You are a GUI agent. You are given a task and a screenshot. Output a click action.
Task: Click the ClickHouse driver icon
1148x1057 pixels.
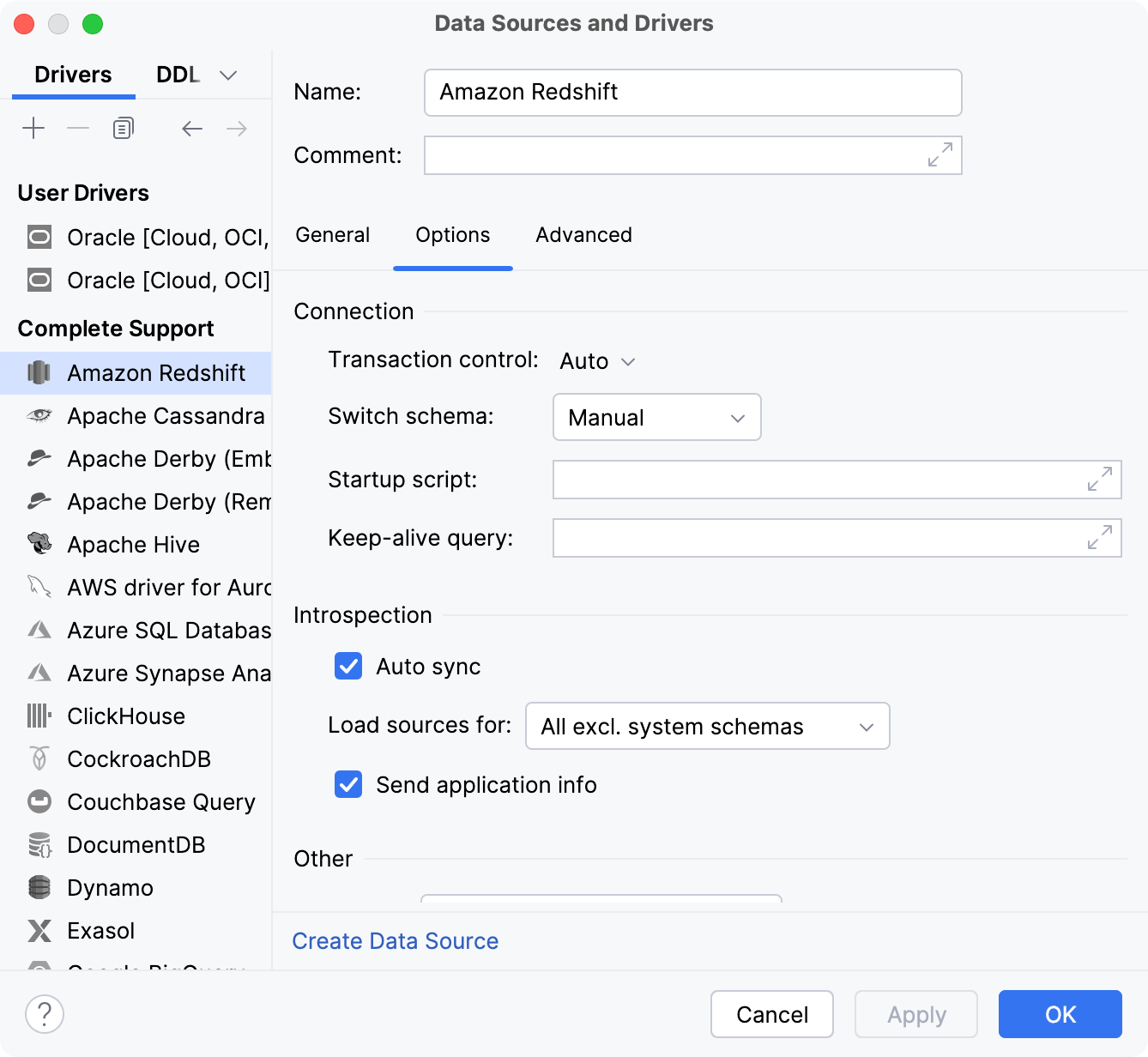(39, 716)
